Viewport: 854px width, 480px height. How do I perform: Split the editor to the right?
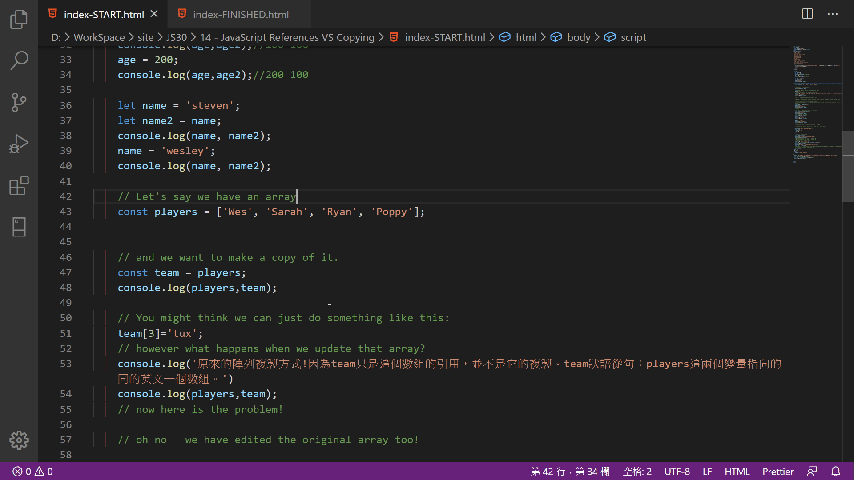[807, 14]
